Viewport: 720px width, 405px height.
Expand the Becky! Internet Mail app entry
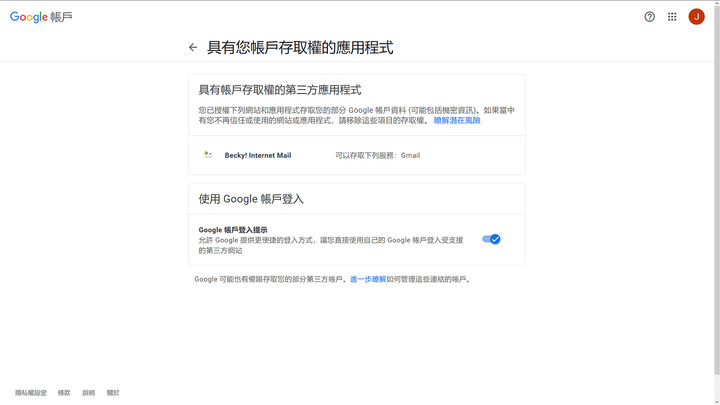[x=357, y=155]
